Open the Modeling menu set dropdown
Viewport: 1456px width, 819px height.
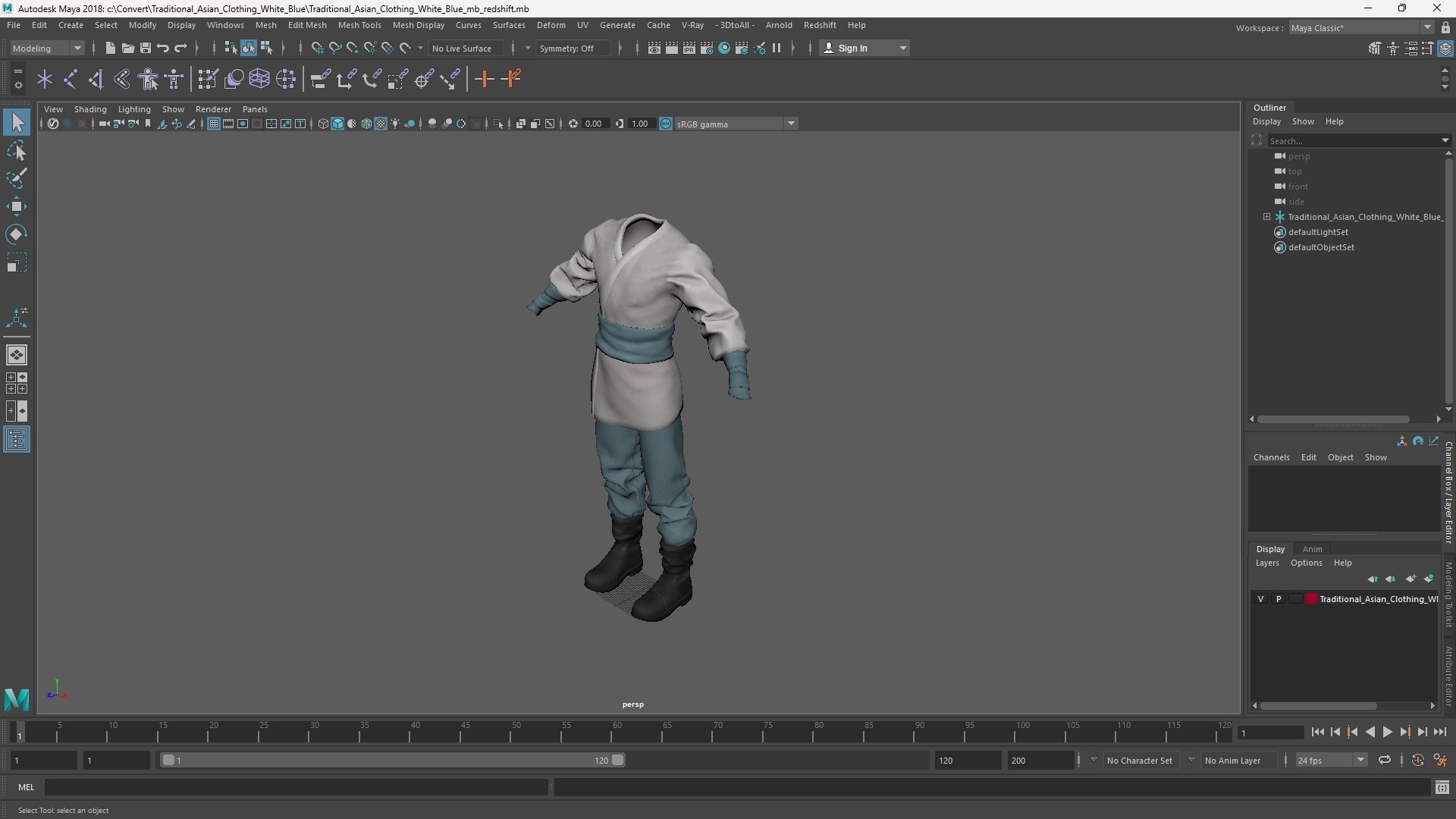coord(47,48)
